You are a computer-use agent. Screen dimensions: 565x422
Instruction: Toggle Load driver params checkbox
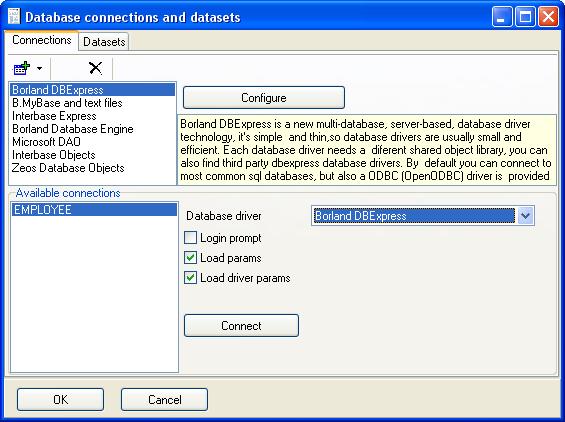190,278
